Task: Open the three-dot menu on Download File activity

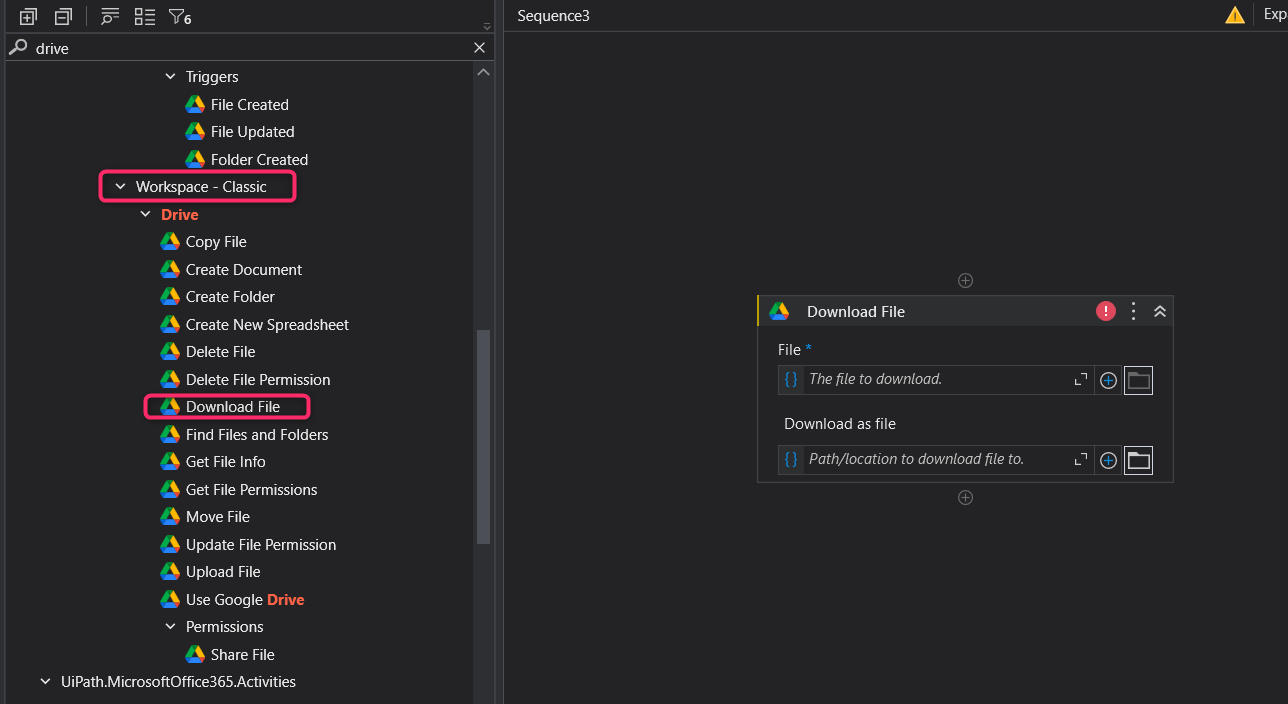Action: coord(1133,311)
